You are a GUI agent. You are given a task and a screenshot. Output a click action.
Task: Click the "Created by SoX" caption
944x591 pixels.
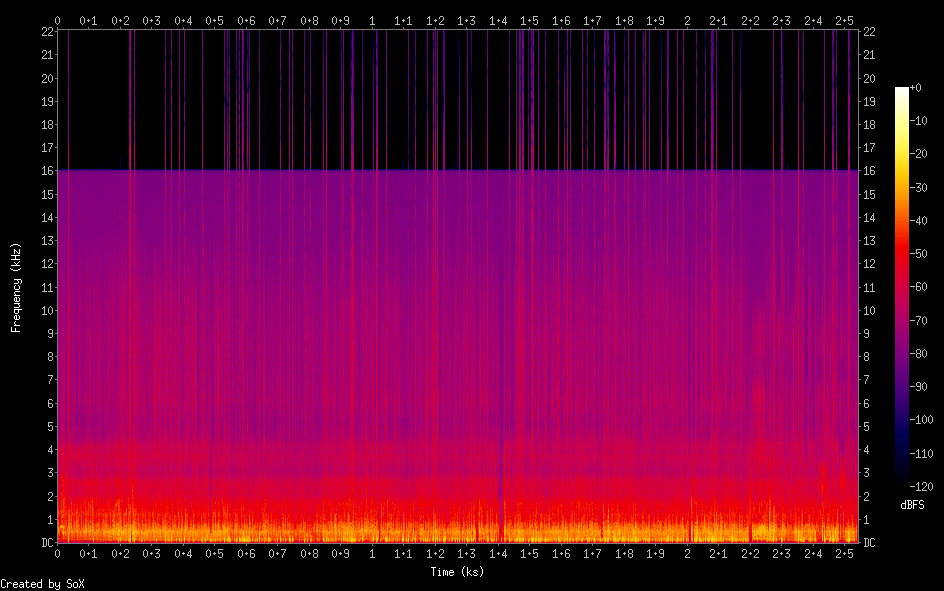[x=42, y=584]
